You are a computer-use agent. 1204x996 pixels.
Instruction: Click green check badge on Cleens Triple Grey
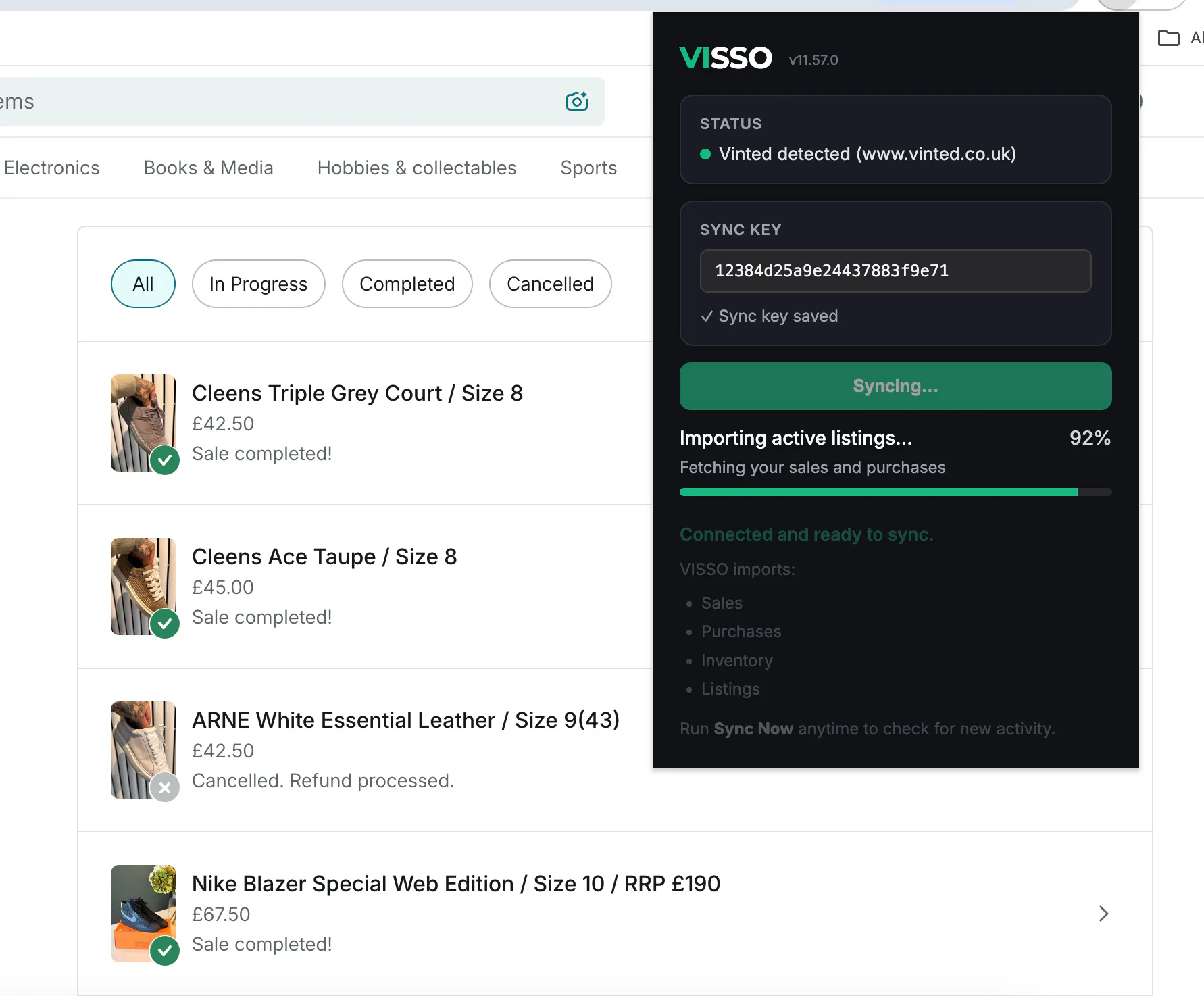click(x=165, y=460)
